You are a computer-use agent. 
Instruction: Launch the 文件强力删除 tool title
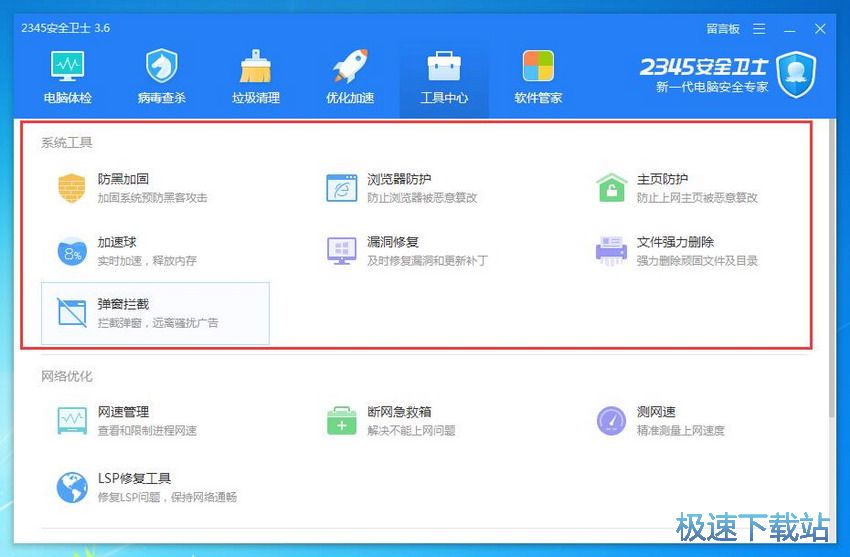pyautogui.click(x=675, y=242)
